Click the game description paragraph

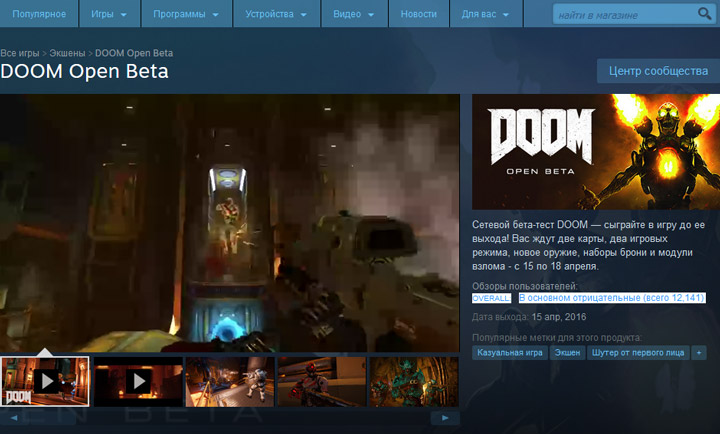point(588,245)
